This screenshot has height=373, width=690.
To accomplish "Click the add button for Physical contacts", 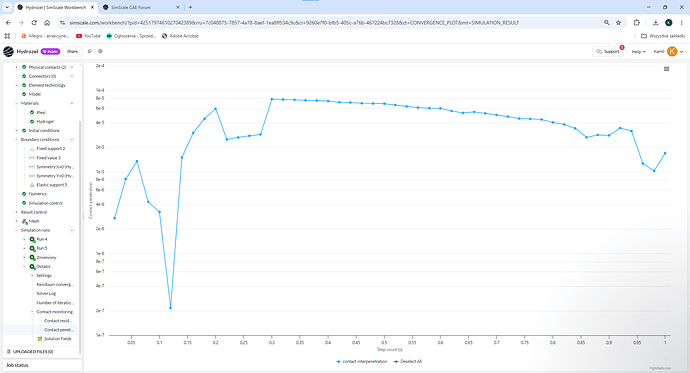I will pos(72,67).
